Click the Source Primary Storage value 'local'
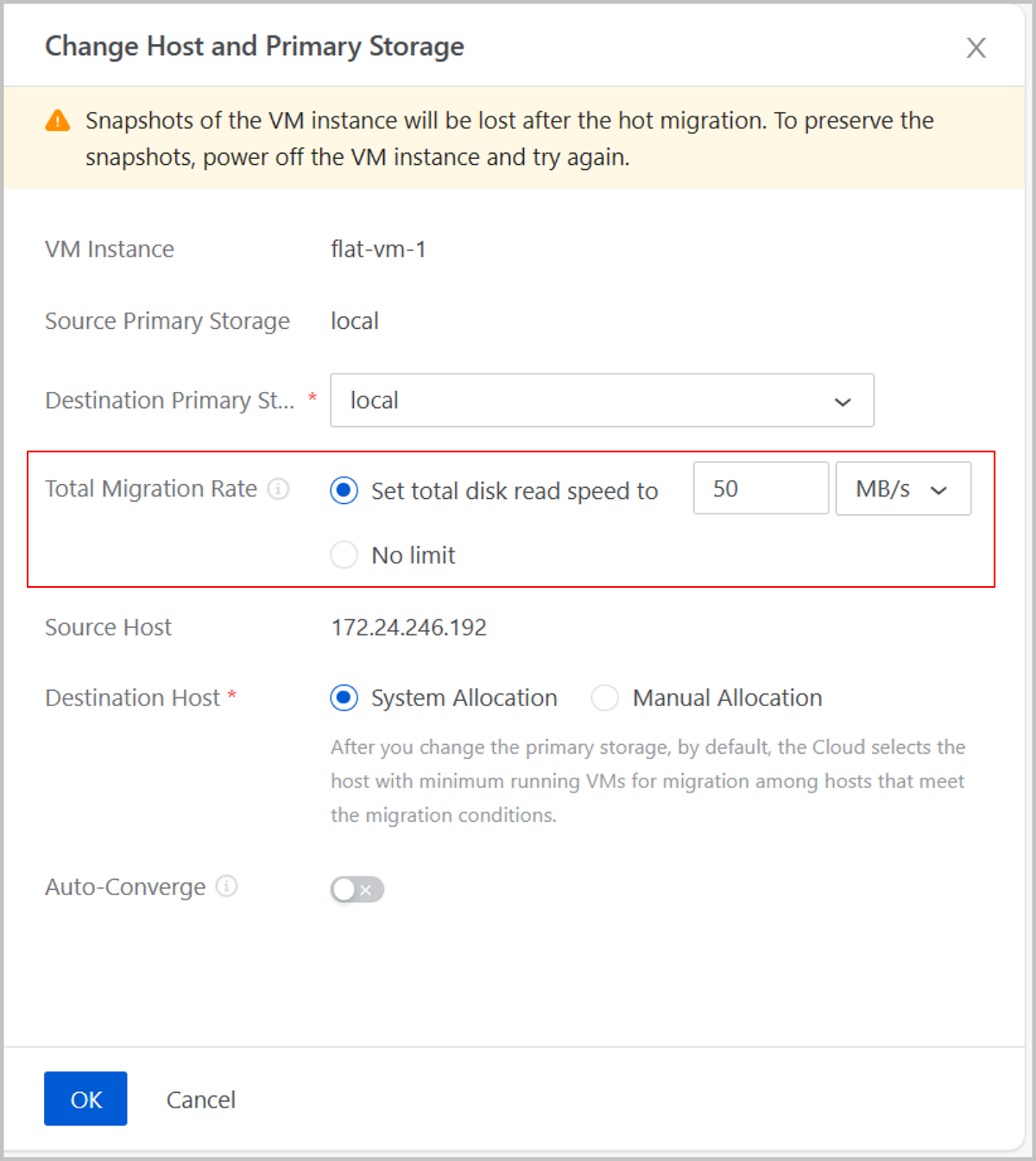The height and width of the screenshot is (1161, 1036). (x=354, y=321)
